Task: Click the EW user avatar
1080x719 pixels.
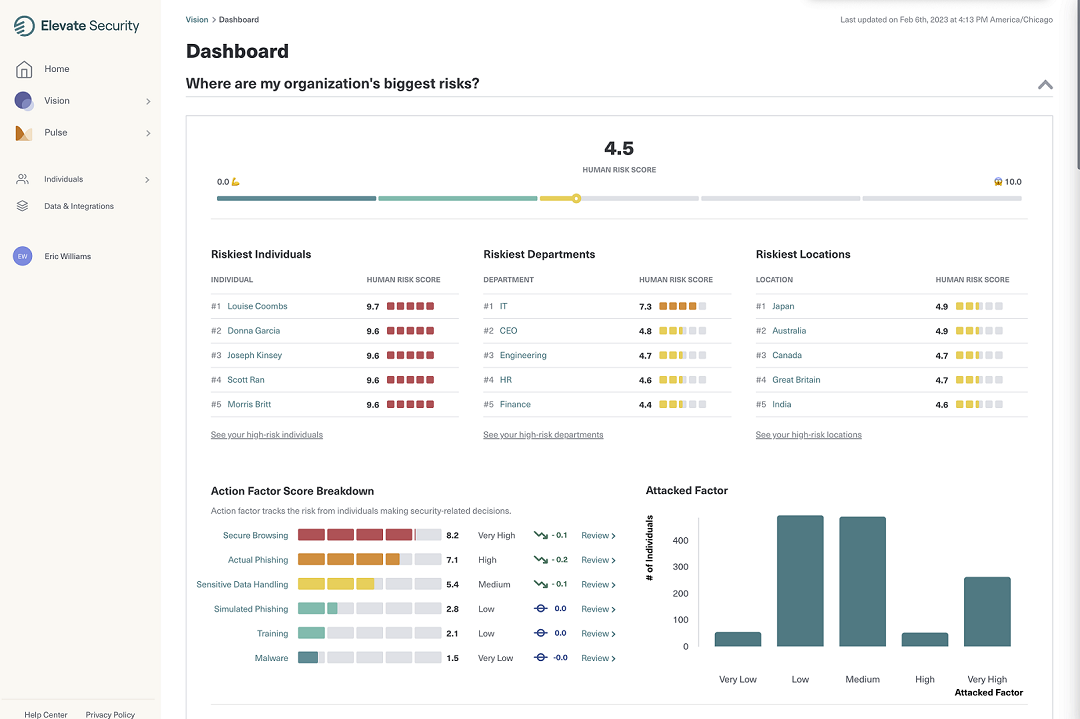Action: [x=22, y=257]
